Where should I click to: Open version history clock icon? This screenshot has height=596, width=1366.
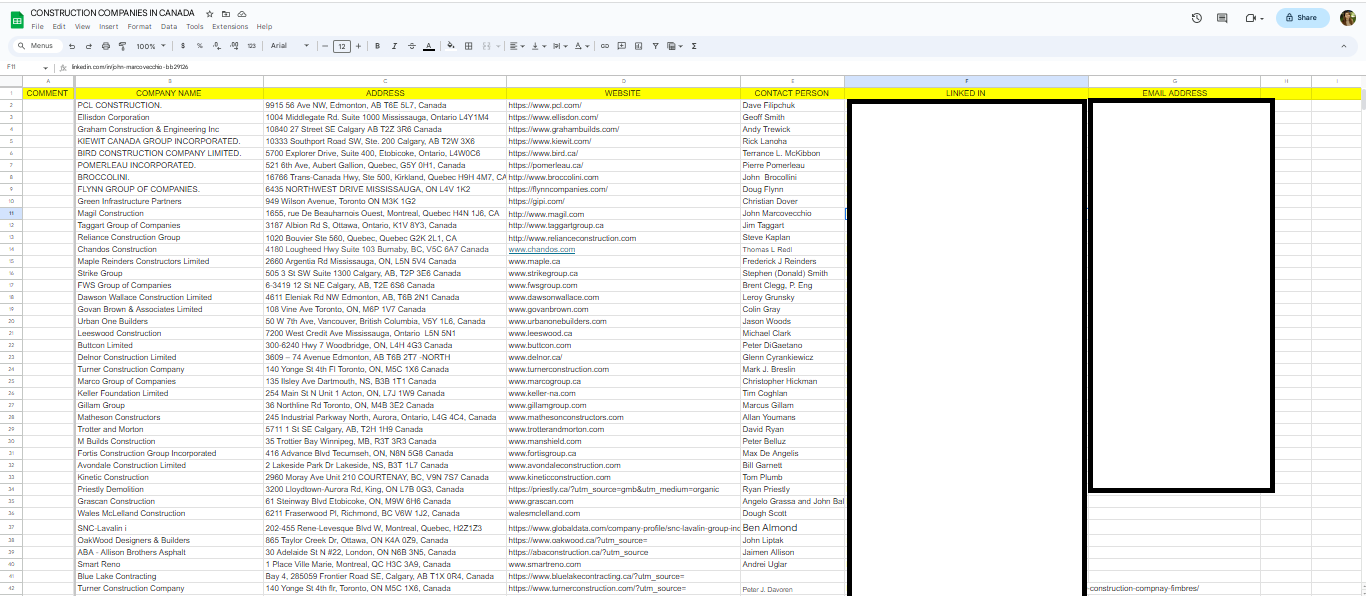tap(1197, 18)
